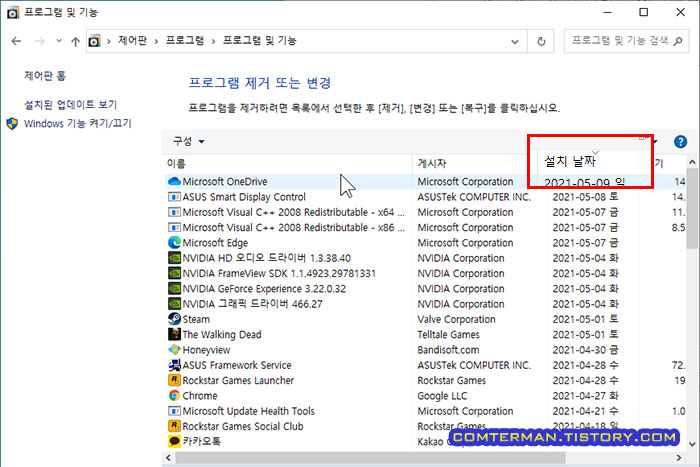This screenshot has width=700, height=467.
Task: Click Bandisoft.com publisher cell
Action: click(x=448, y=350)
